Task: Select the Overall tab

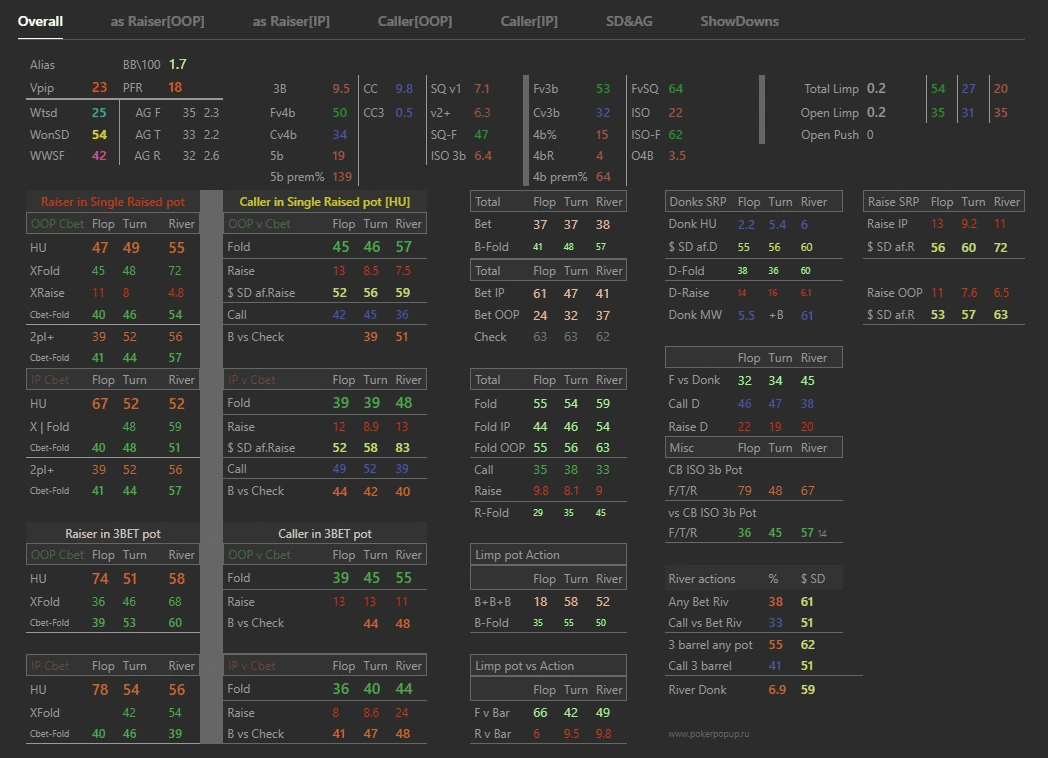Action: pyautogui.click(x=40, y=21)
